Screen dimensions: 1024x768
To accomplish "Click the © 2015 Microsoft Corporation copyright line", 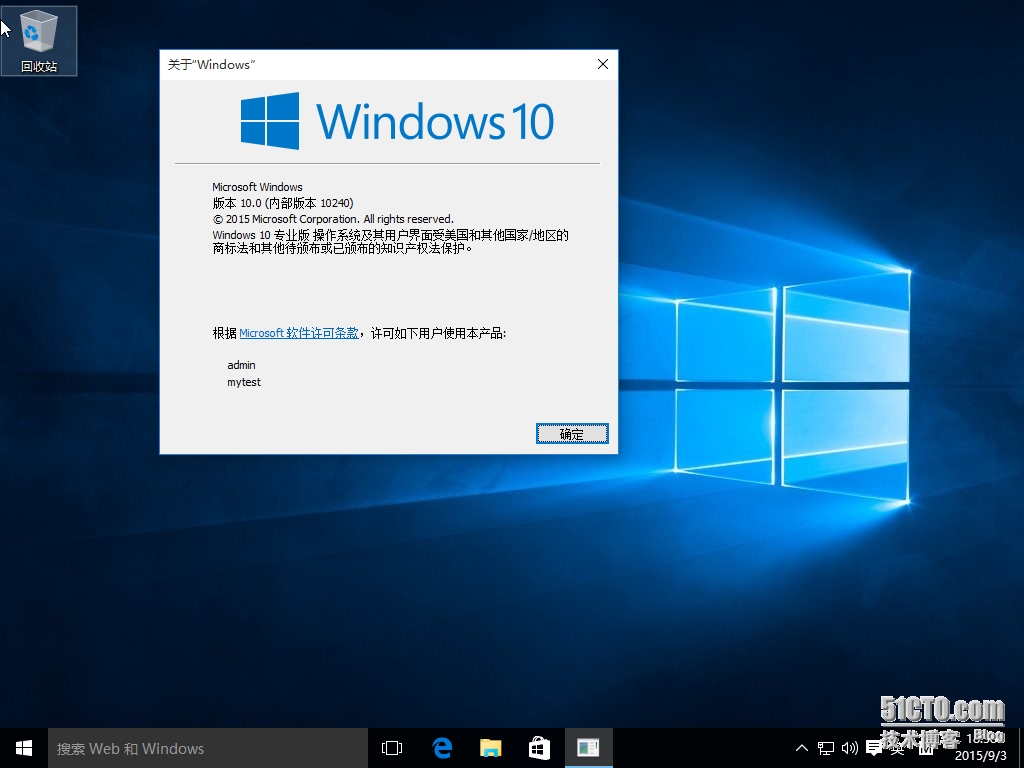I will click(333, 219).
